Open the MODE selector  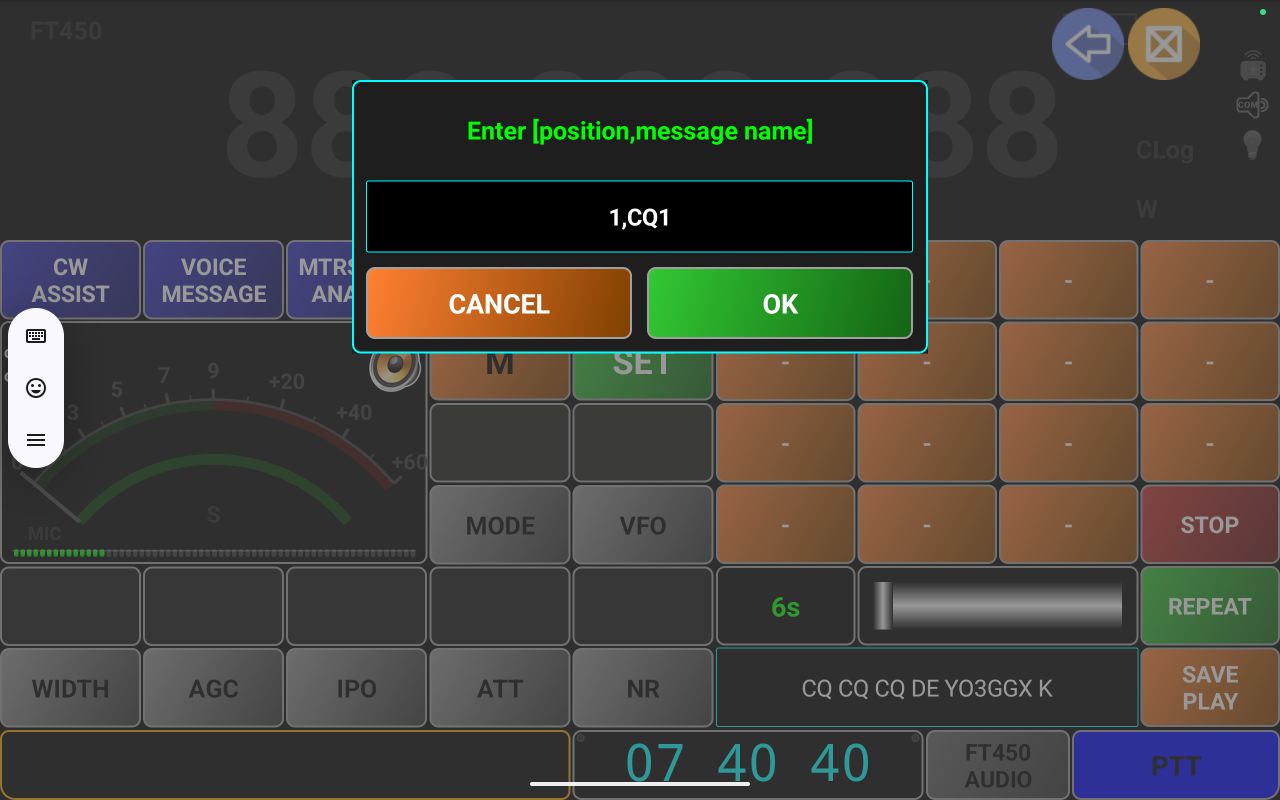tap(500, 525)
